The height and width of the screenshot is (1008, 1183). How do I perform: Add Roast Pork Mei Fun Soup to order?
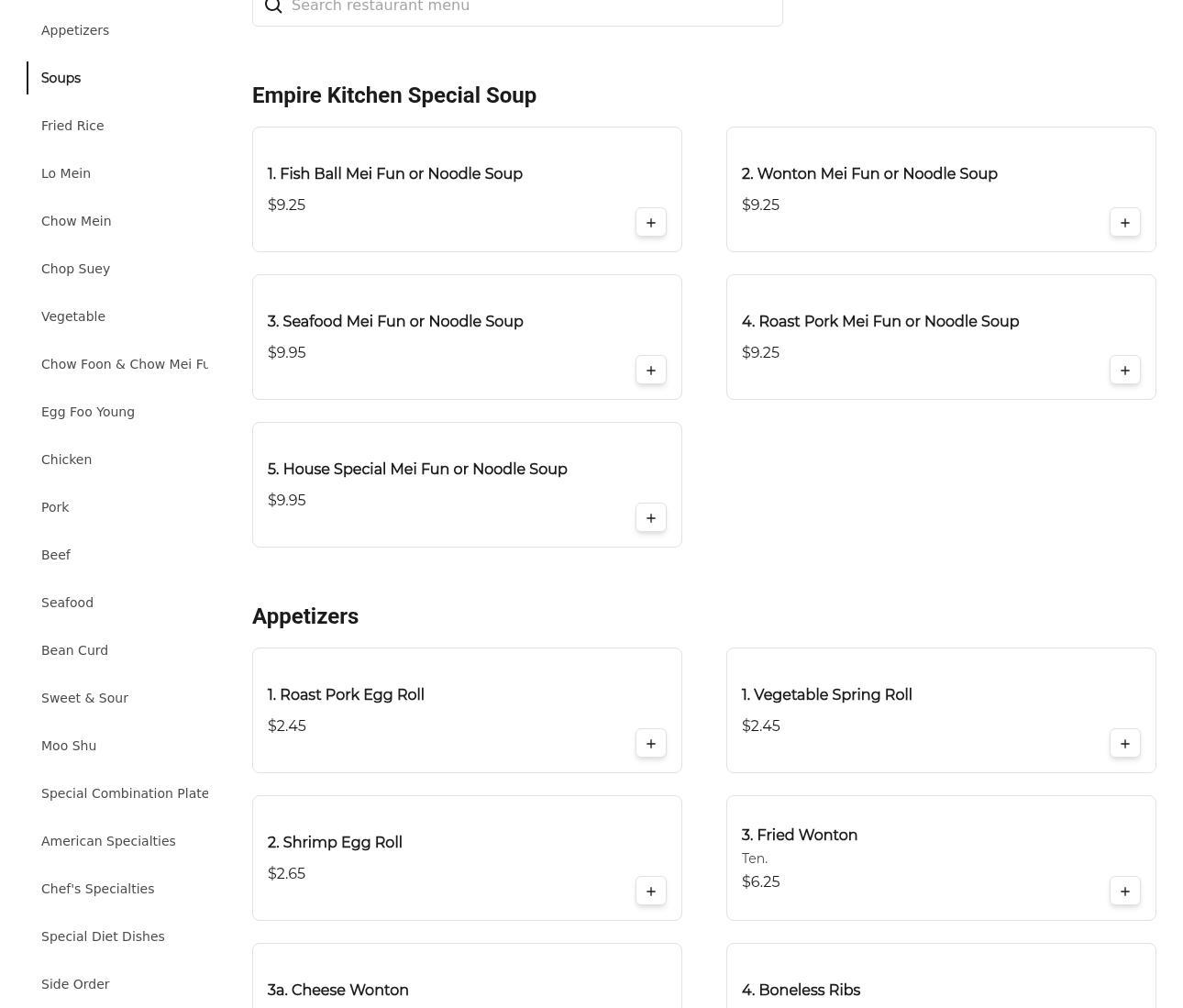click(1124, 371)
